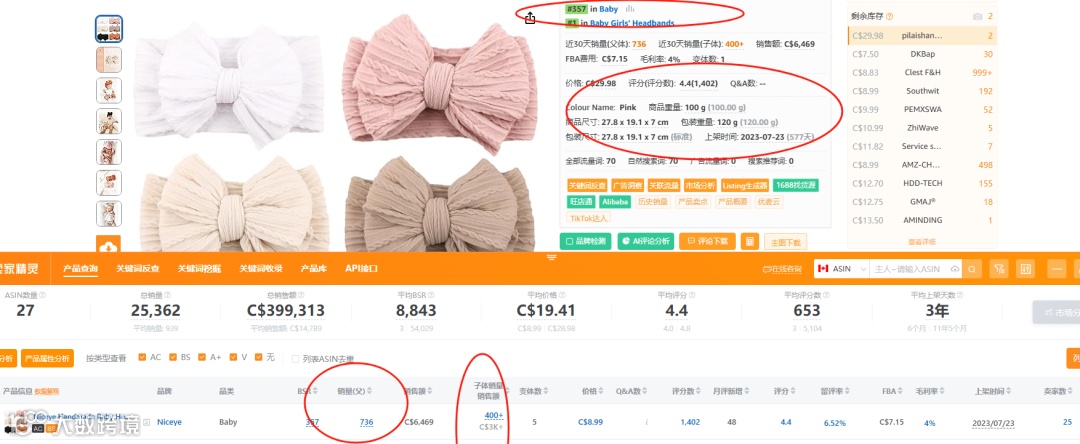1080x444 pixels.
Task: Click the share icon above product image
Action: coord(530,19)
